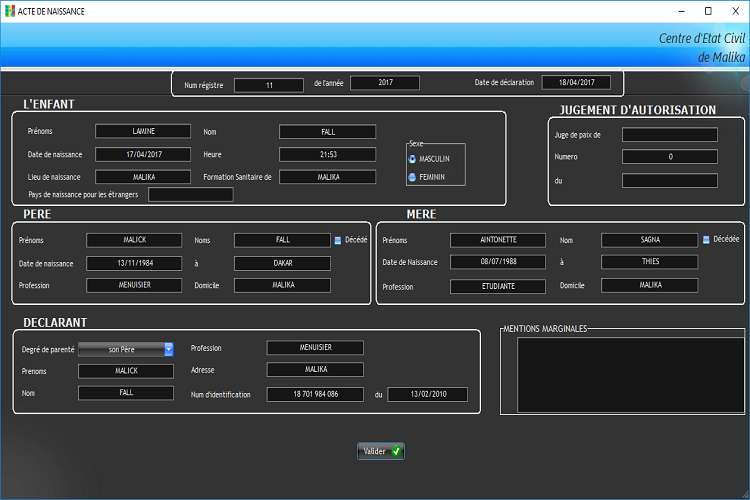Select the MASCULIN radio button

pyautogui.click(x=413, y=159)
